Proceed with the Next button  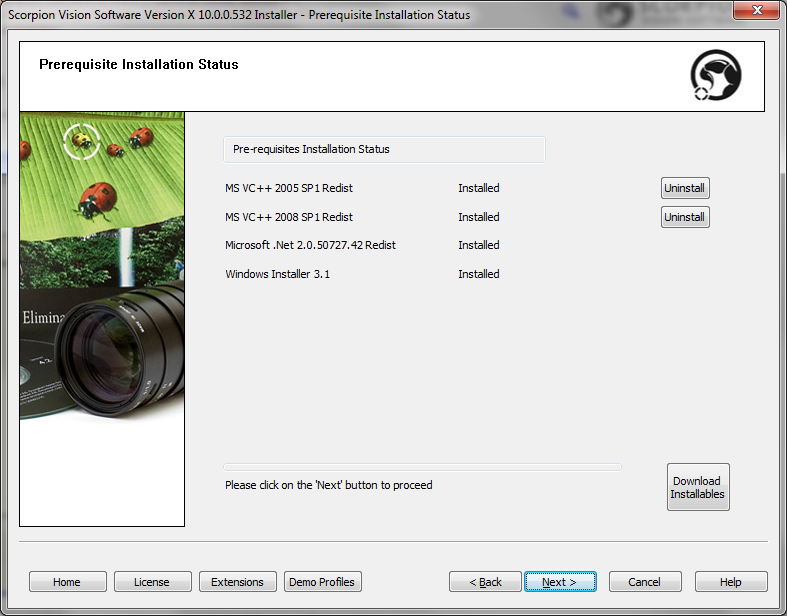[x=560, y=582]
